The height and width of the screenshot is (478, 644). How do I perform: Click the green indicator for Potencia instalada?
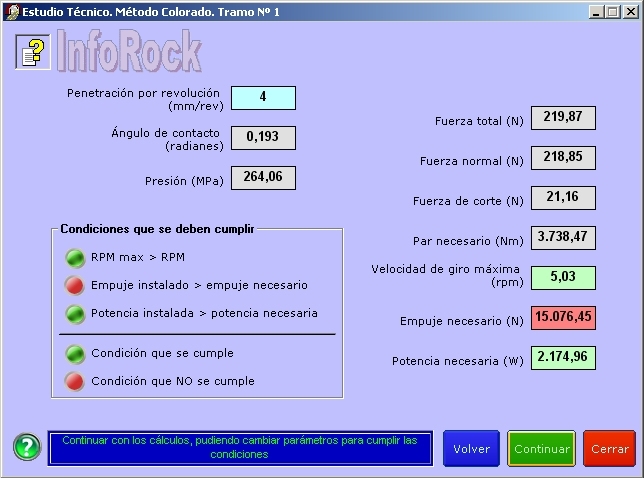(x=75, y=313)
